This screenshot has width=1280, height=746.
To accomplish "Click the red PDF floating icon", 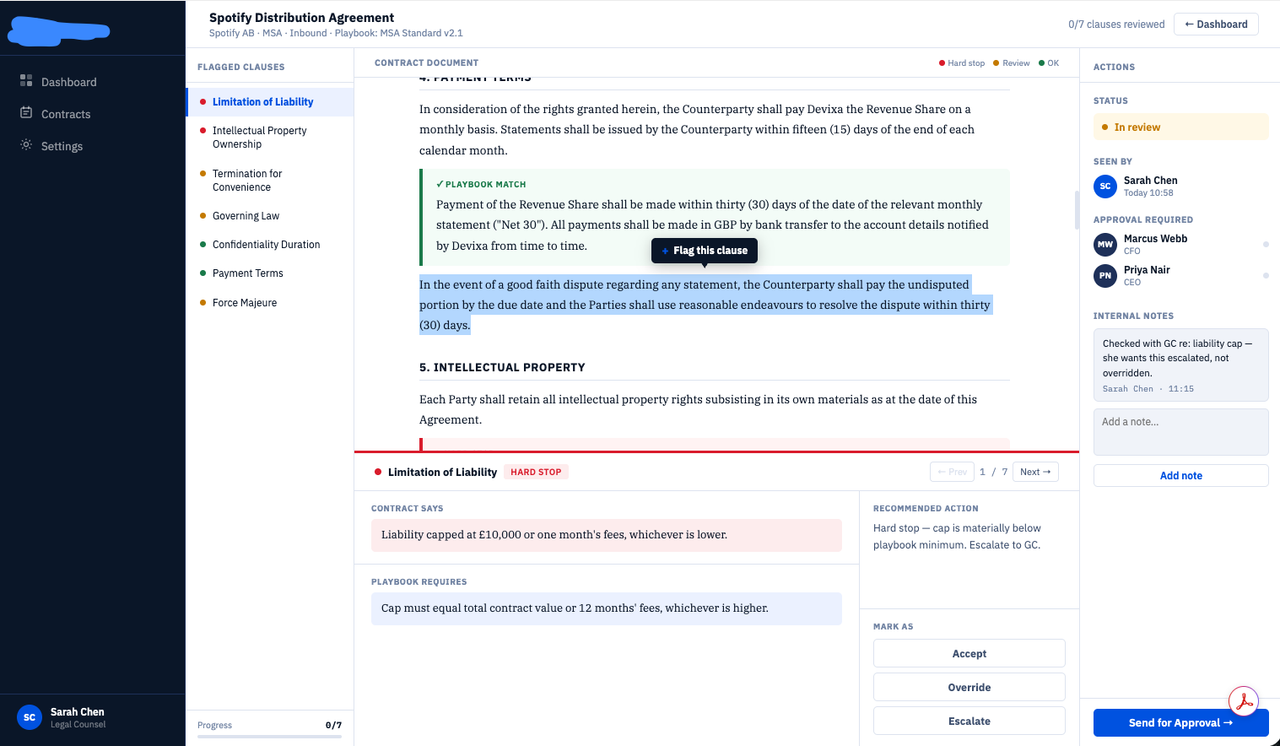I will click(x=1243, y=701).
